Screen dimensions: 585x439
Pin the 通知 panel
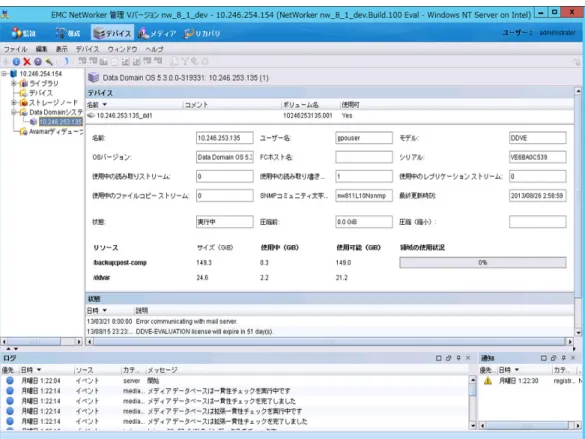click(x=564, y=358)
